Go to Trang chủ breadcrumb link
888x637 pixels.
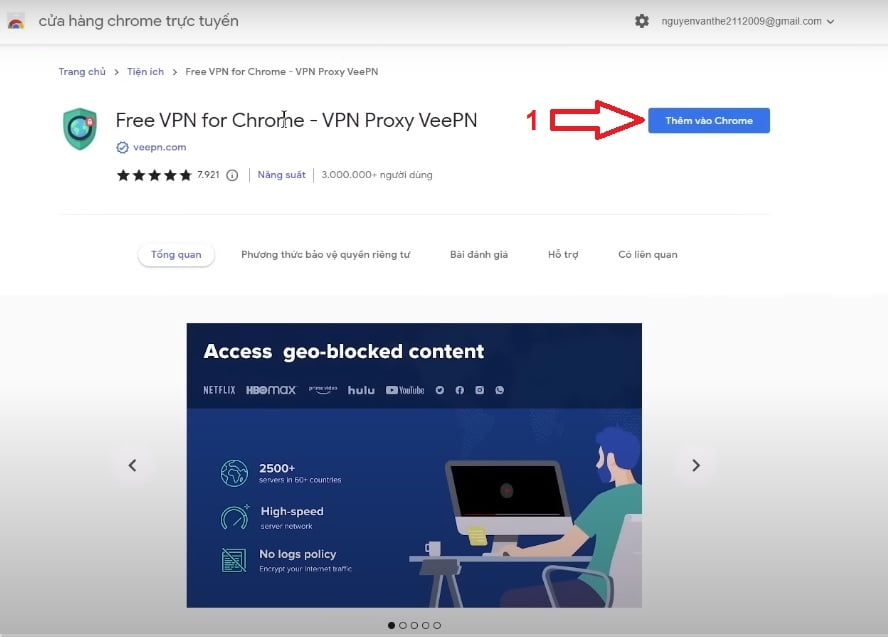82,72
